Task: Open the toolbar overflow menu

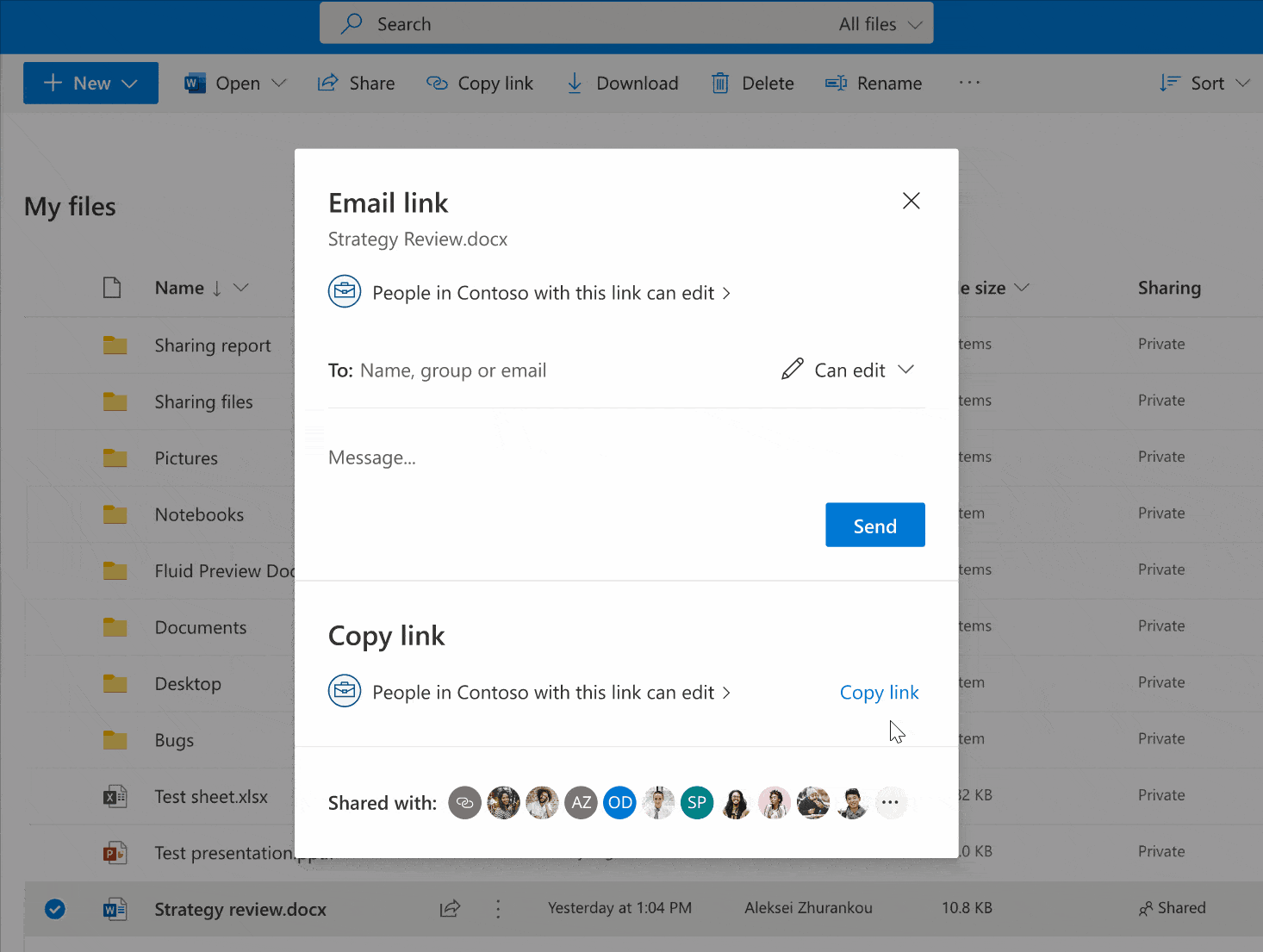Action: [x=969, y=83]
